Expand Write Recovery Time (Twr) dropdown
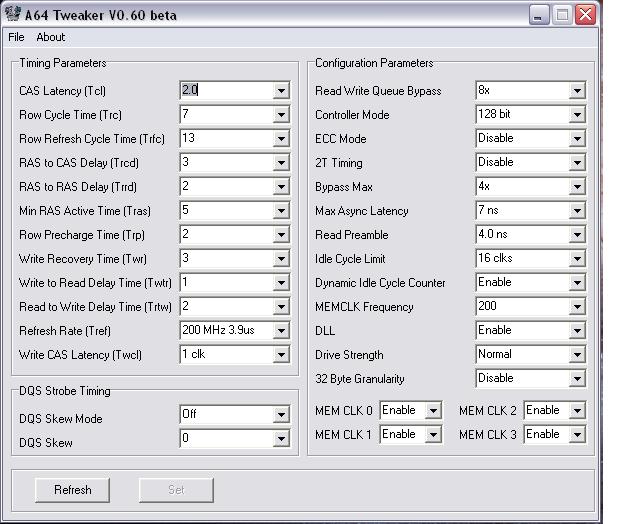This screenshot has height=524, width=640. [281, 258]
